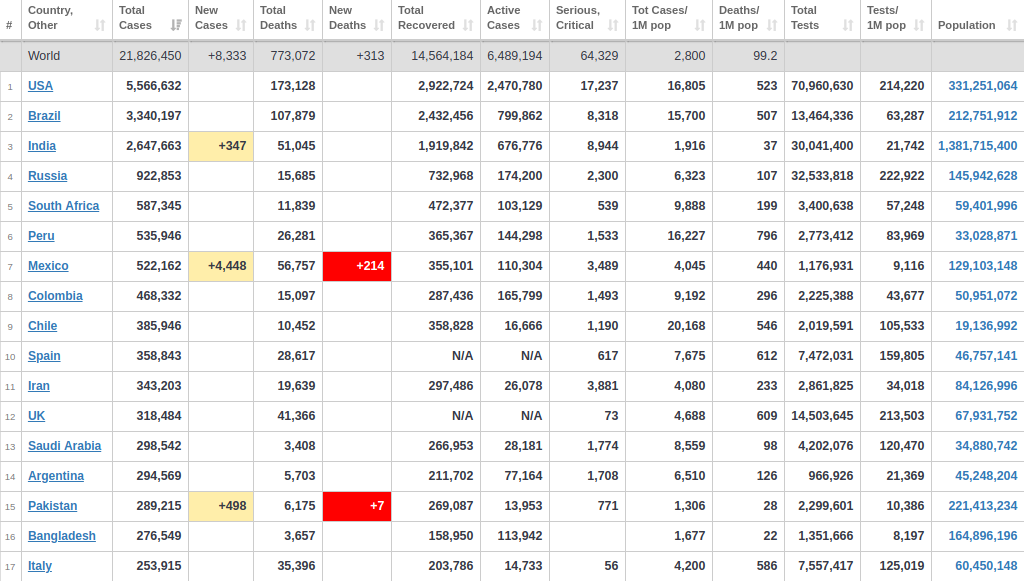1024x581 pixels.
Task: Click Total Tests sort icon
Action: pos(848,25)
